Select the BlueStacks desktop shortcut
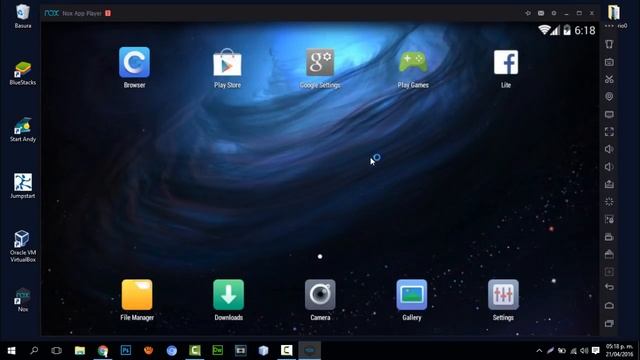 click(22, 73)
